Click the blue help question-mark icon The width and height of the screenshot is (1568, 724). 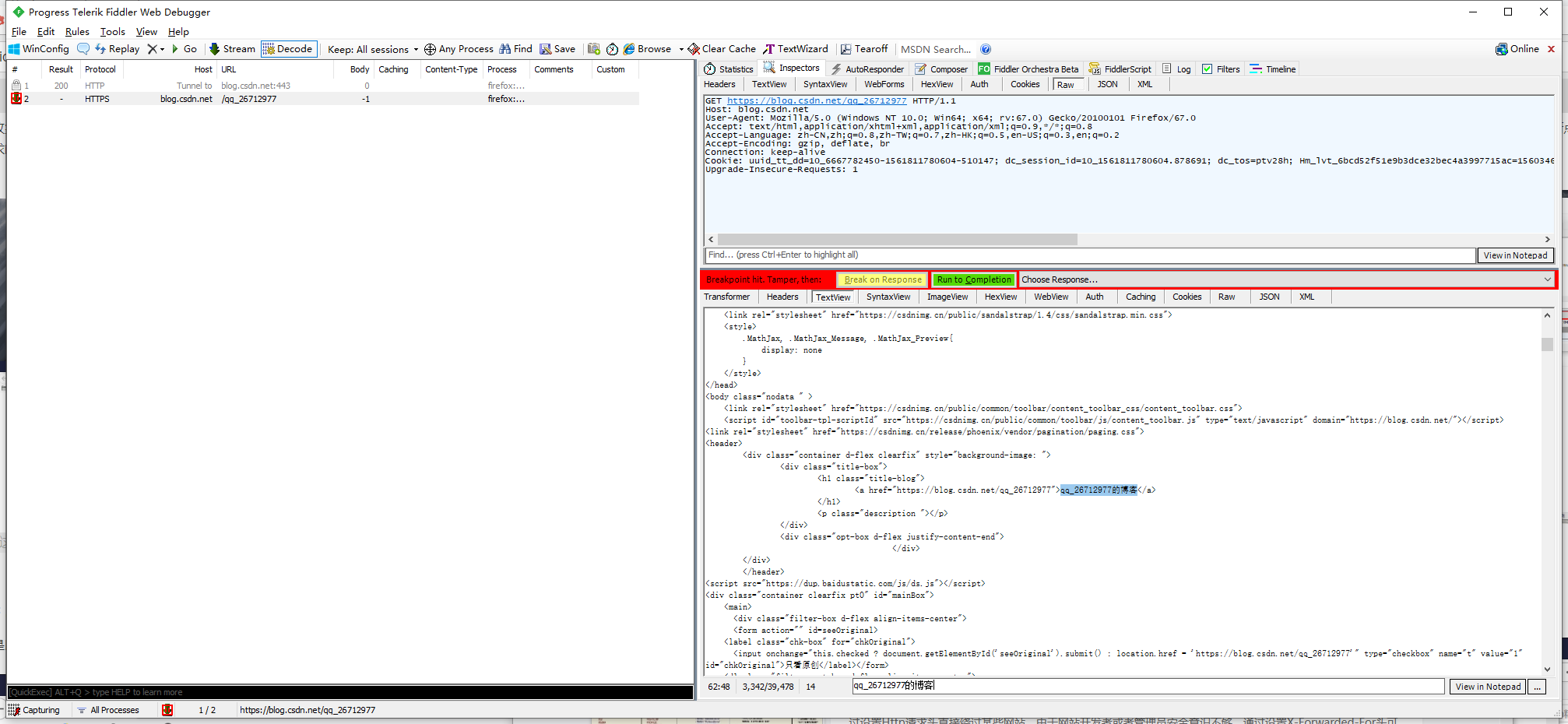(986, 49)
